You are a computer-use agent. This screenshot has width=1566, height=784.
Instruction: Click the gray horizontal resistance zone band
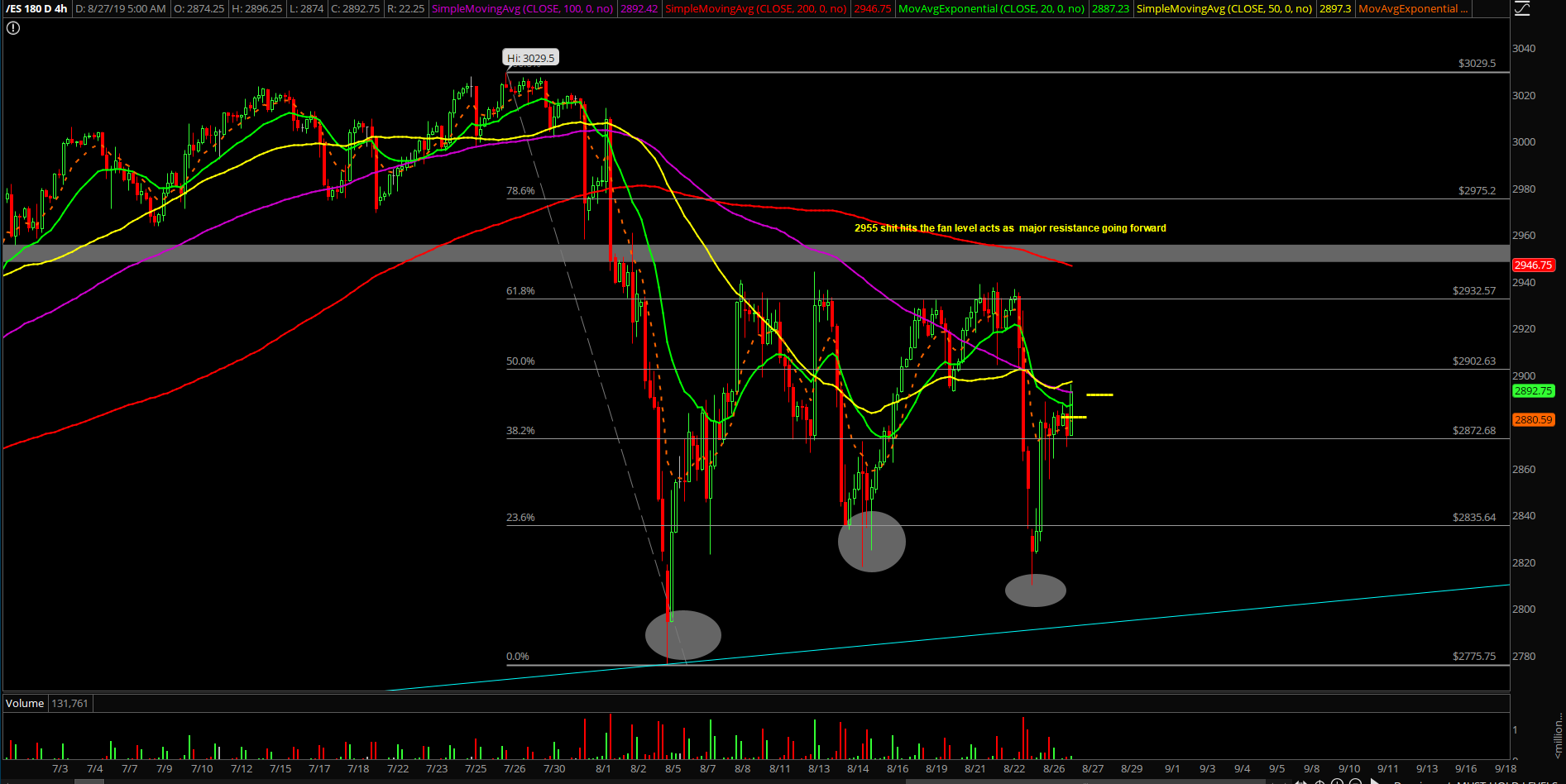[756, 253]
